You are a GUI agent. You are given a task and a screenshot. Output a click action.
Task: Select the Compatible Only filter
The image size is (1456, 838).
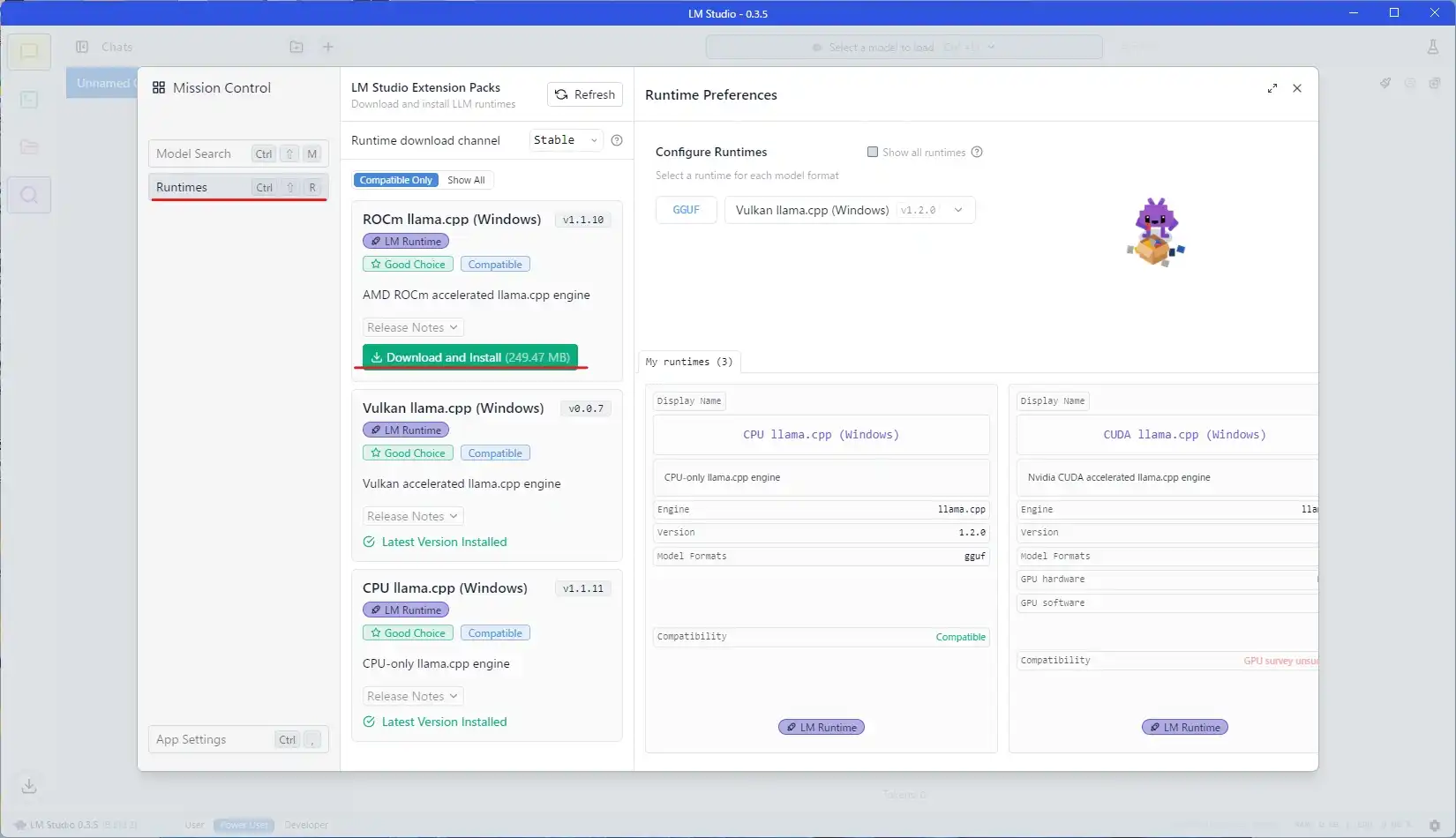[396, 180]
